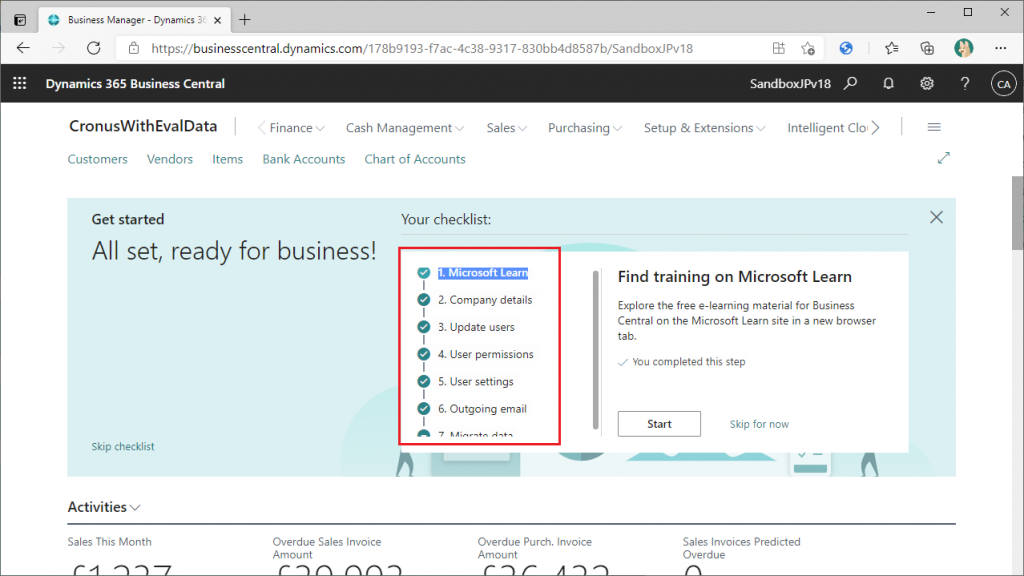1024x576 pixels.
Task: Open the Chart of Accounts link
Action: (x=415, y=159)
